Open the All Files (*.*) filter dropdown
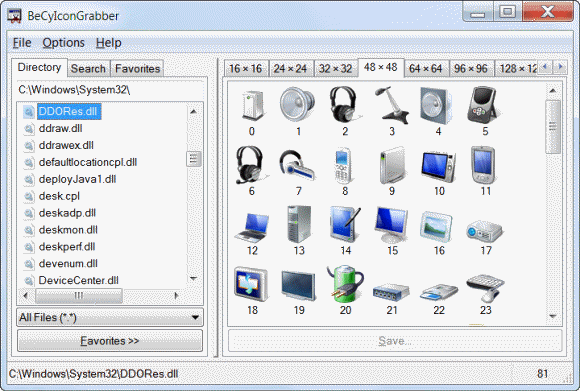This screenshot has height=391, width=580. 109,317
